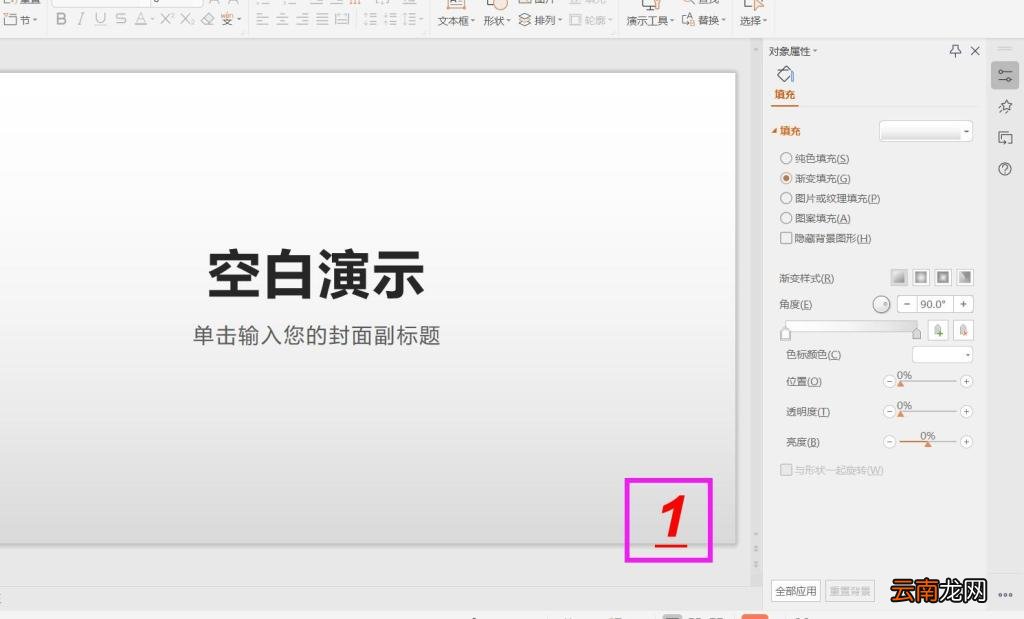Open the 替换 replace tool
Image resolution: width=1024 pixels, height=619 pixels.
(x=706, y=20)
